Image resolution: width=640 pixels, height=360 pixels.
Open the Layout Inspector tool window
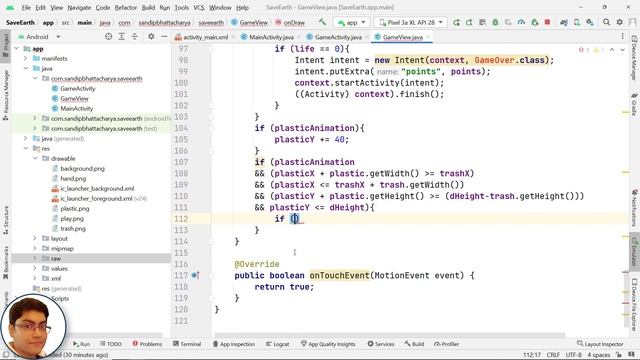point(600,344)
